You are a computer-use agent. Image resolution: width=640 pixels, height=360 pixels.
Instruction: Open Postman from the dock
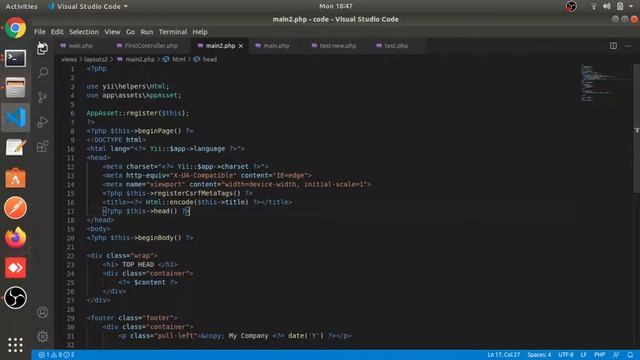(x=16, y=208)
